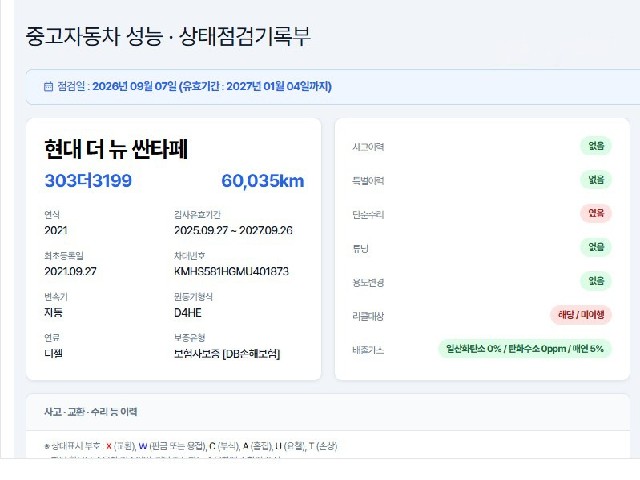This screenshot has height=480, width=640.
Task: Click the red 있음 badge for 단순수리
Action: (x=596, y=213)
